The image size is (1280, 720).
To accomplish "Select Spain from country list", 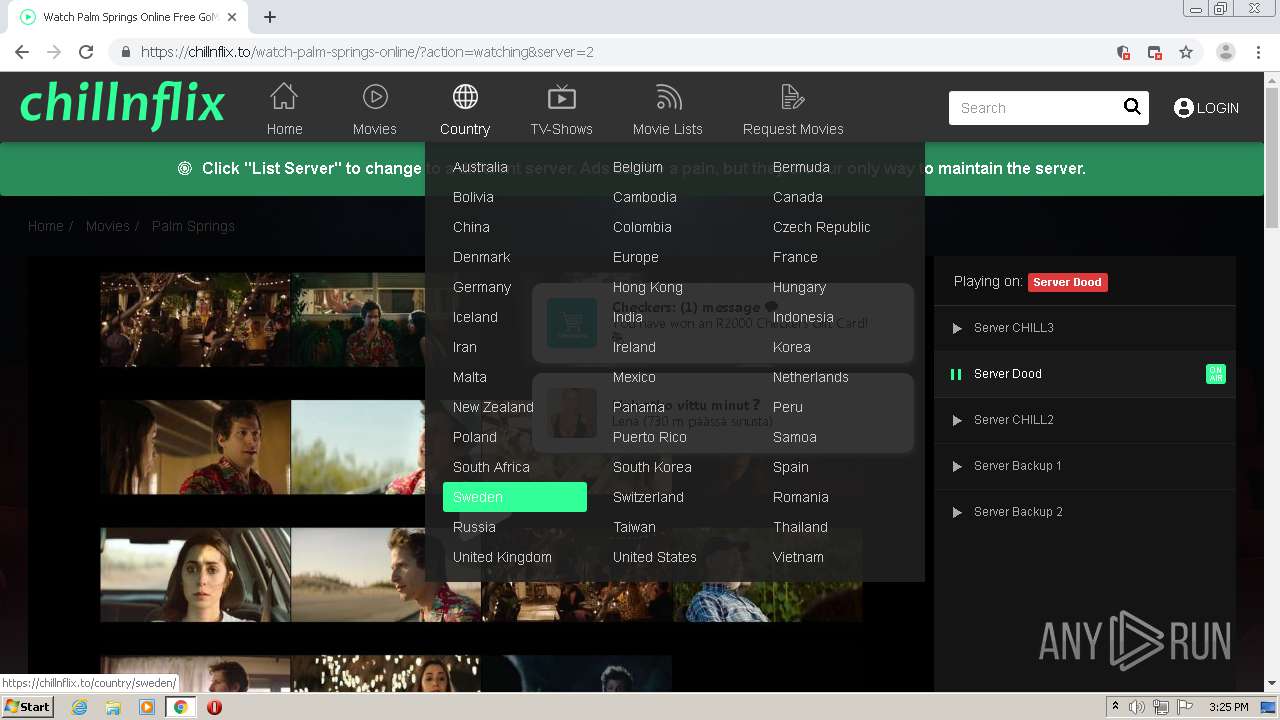I will (x=791, y=467).
